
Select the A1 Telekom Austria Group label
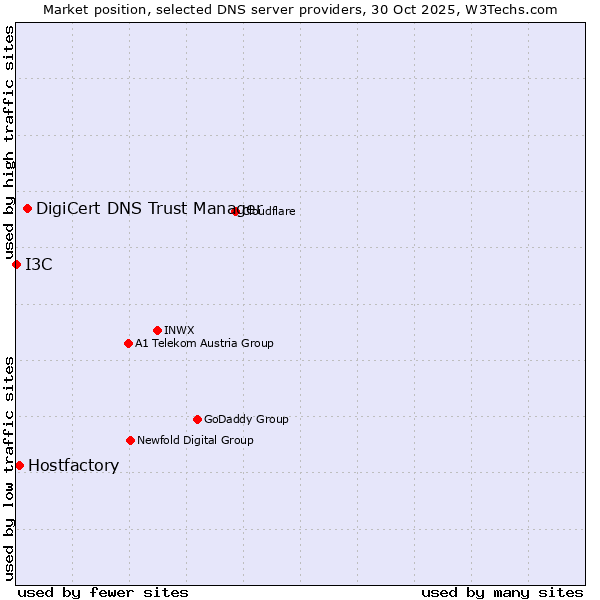tap(204, 343)
